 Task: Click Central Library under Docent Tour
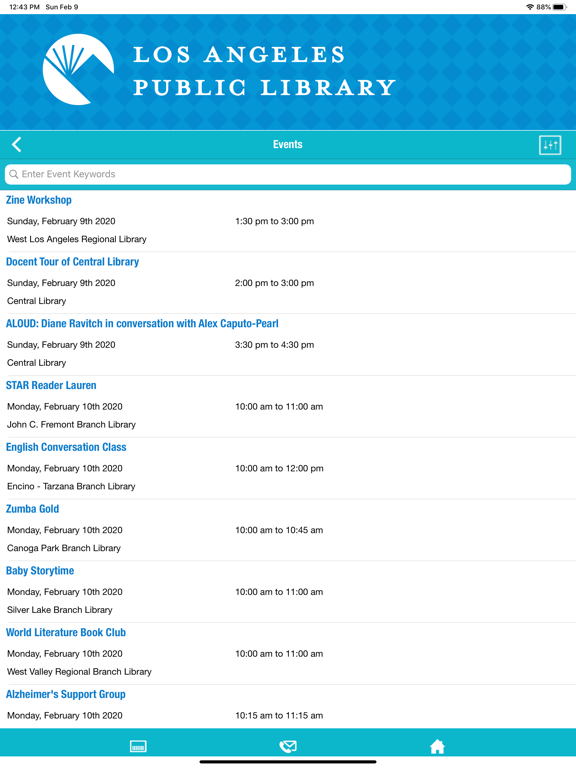(x=36, y=301)
